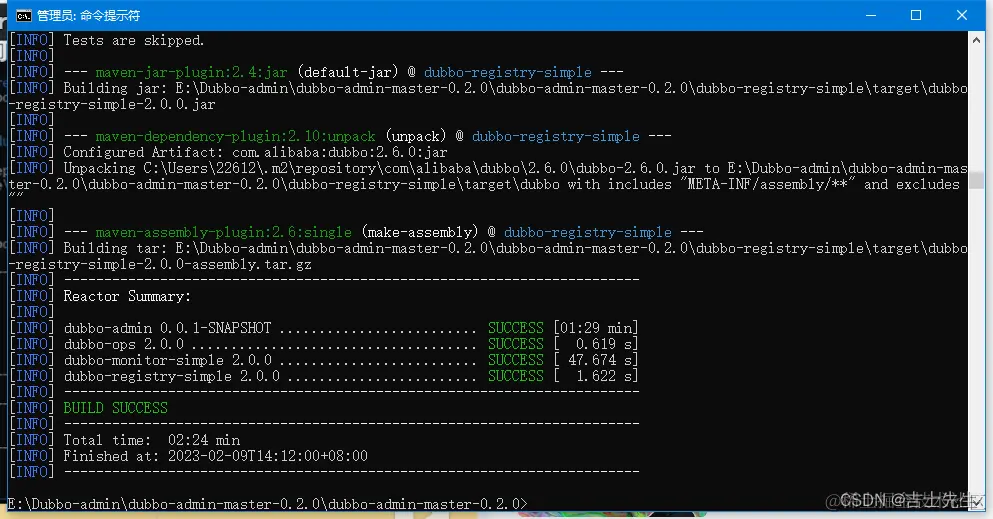
Task: Click the command prompt path at bottom
Action: click(x=267, y=504)
